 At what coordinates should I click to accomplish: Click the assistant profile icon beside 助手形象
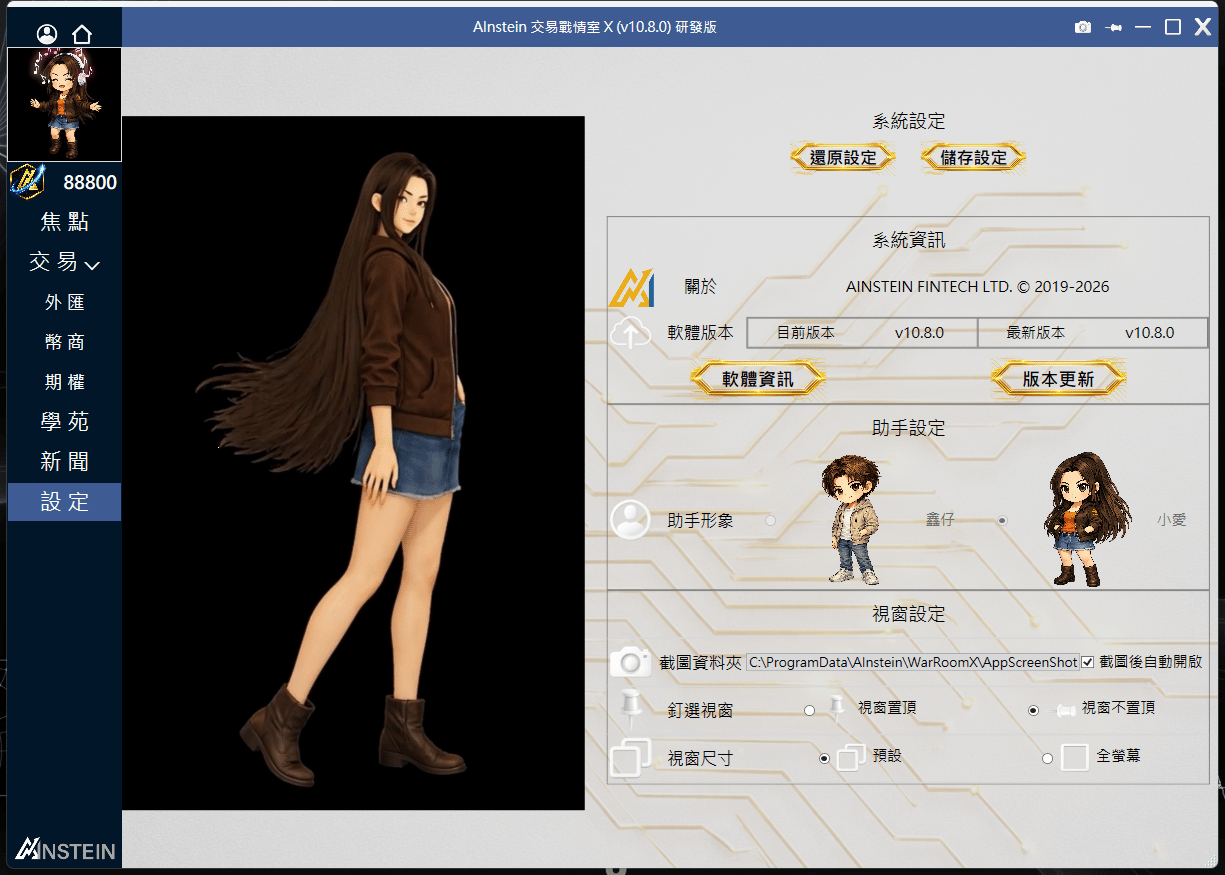click(630, 520)
